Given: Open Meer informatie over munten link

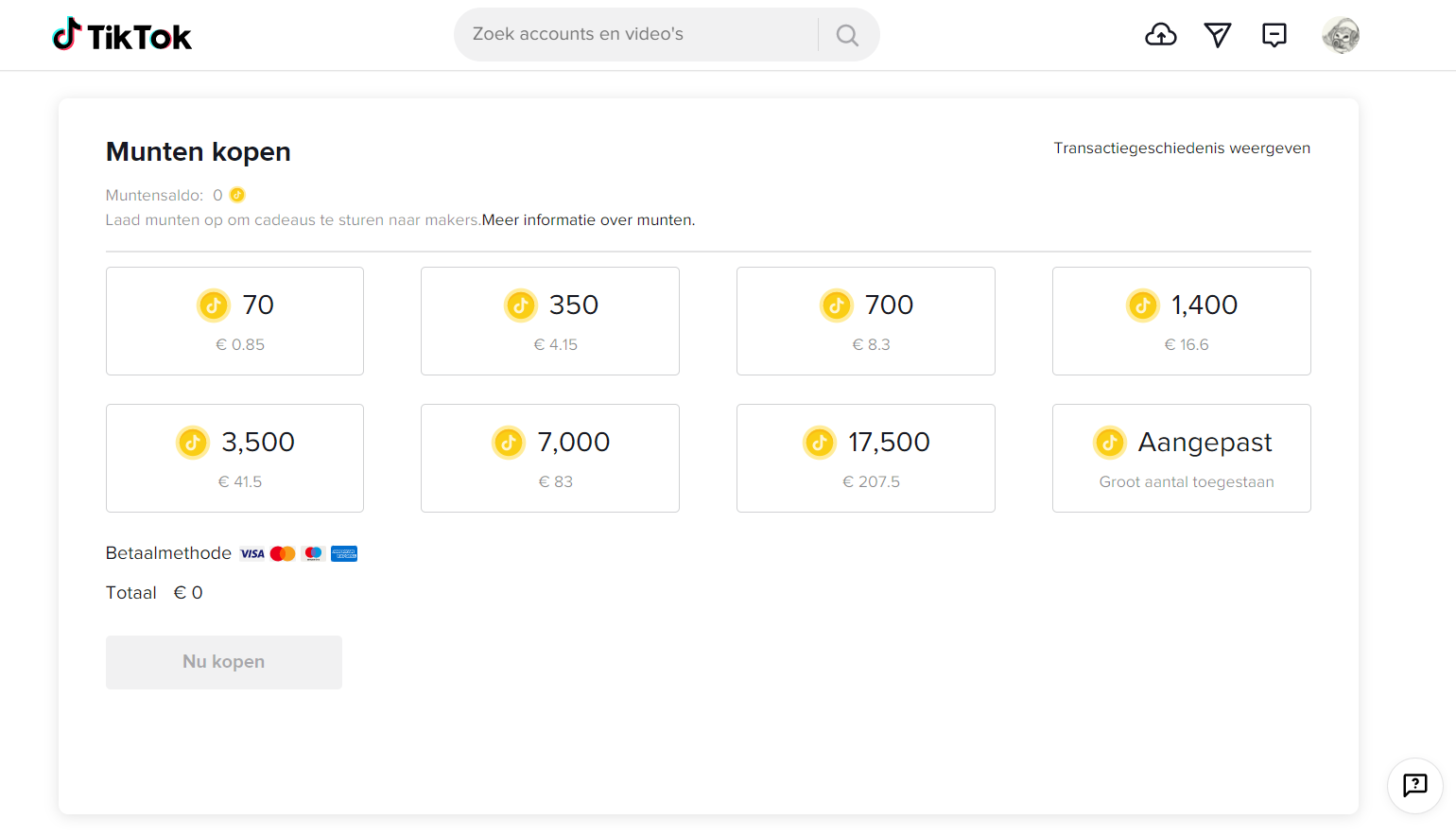Looking at the screenshot, I should click(588, 220).
